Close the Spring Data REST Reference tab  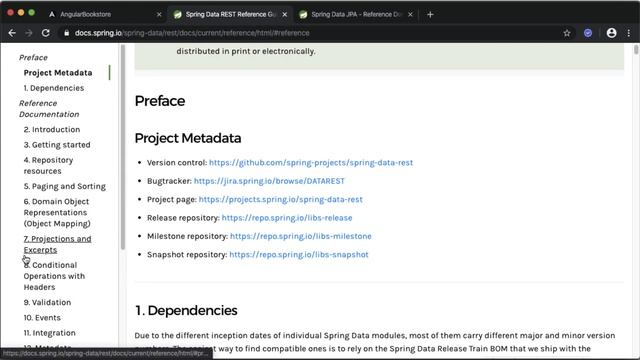(285, 15)
